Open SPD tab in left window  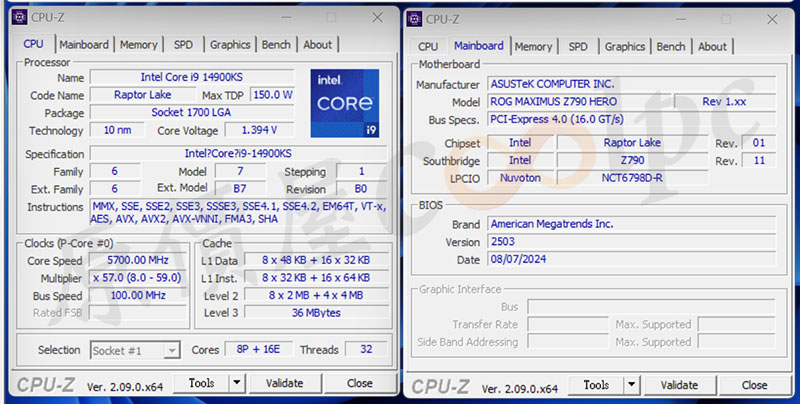coord(183,44)
